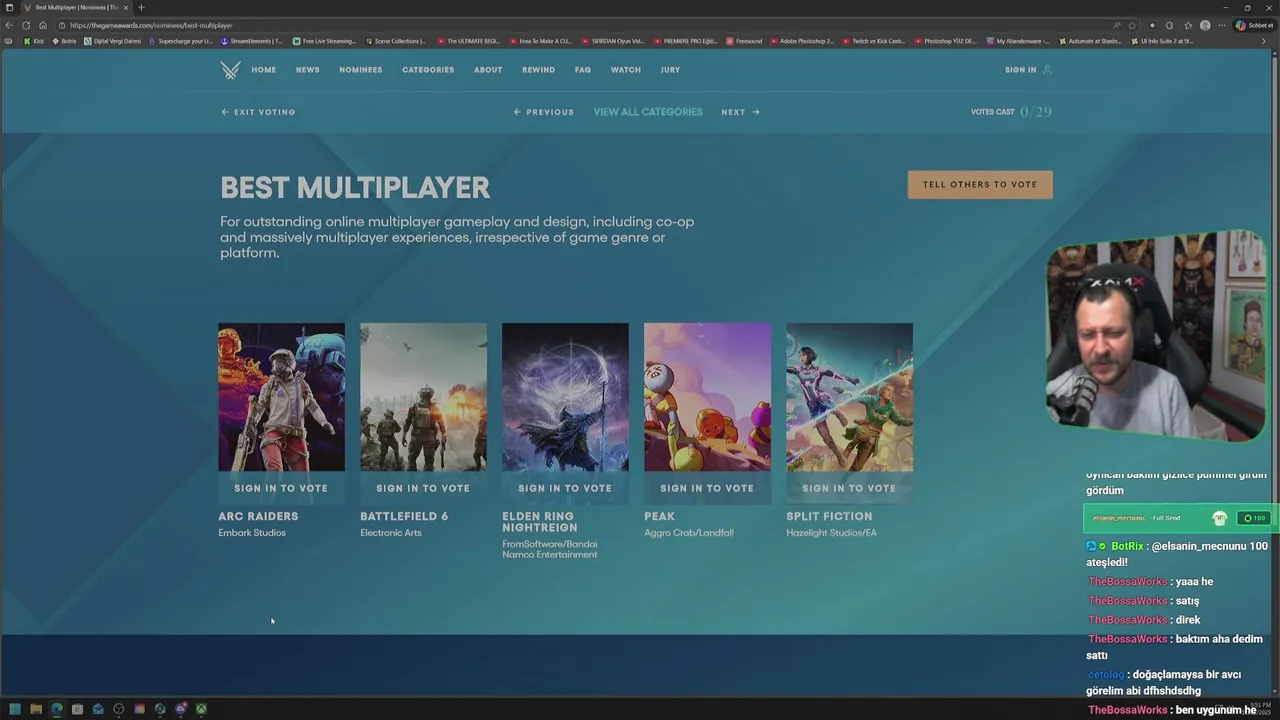Open the Kick bookmark
Screen dimensions: 1280x720
[x=34, y=41]
